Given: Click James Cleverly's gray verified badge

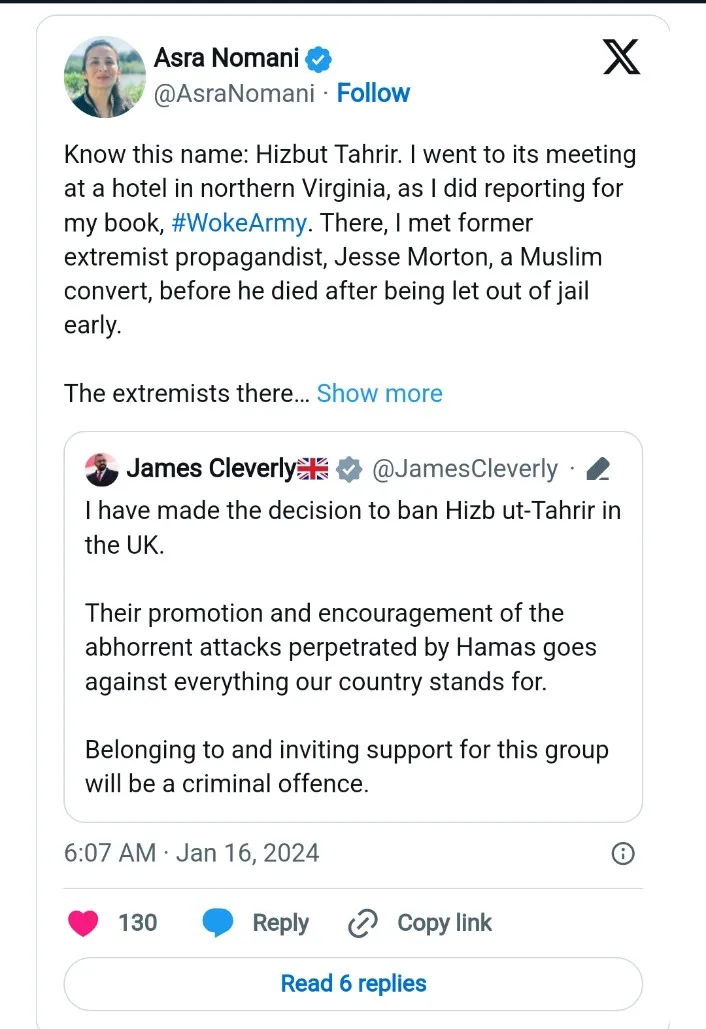Looking at the screenshot, I should click(348, 468).
